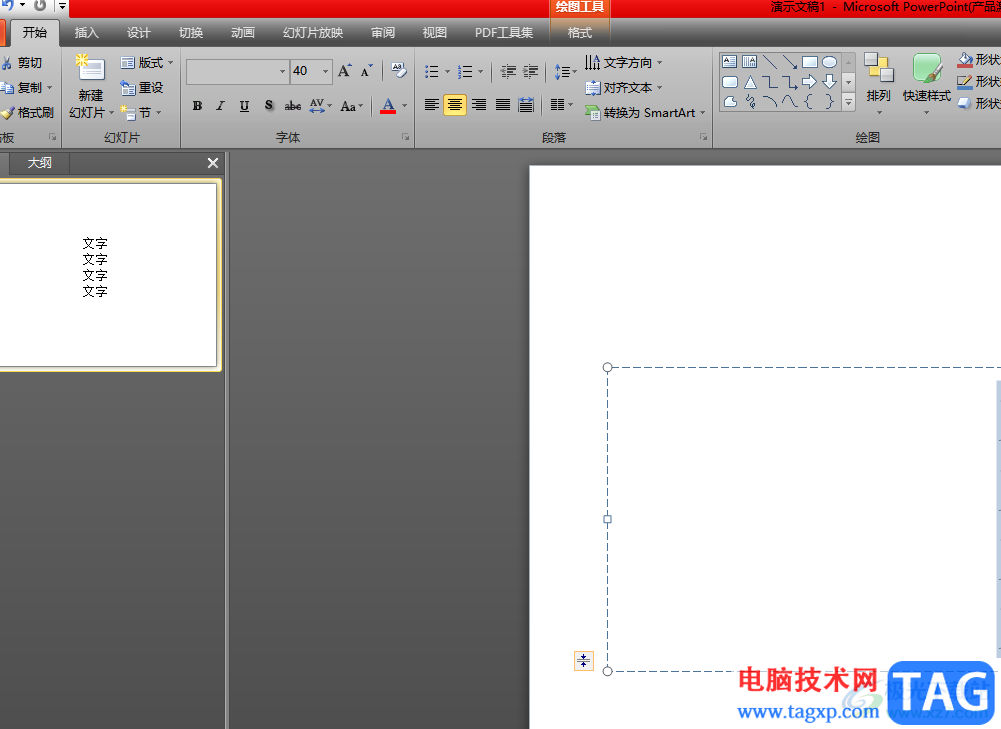Select right arrow shape in gallery
Screen dimensions: 1001x729
[809, 82]
